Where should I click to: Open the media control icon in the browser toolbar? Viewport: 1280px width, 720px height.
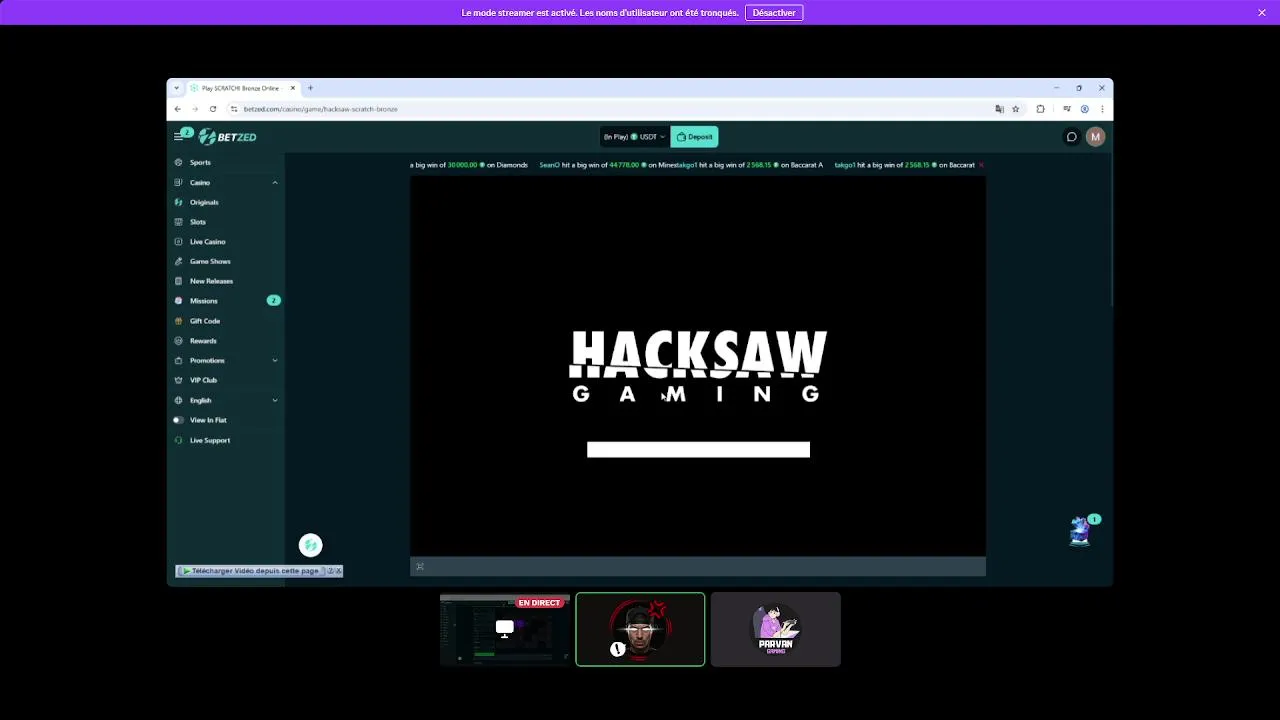coord(1067,109)
